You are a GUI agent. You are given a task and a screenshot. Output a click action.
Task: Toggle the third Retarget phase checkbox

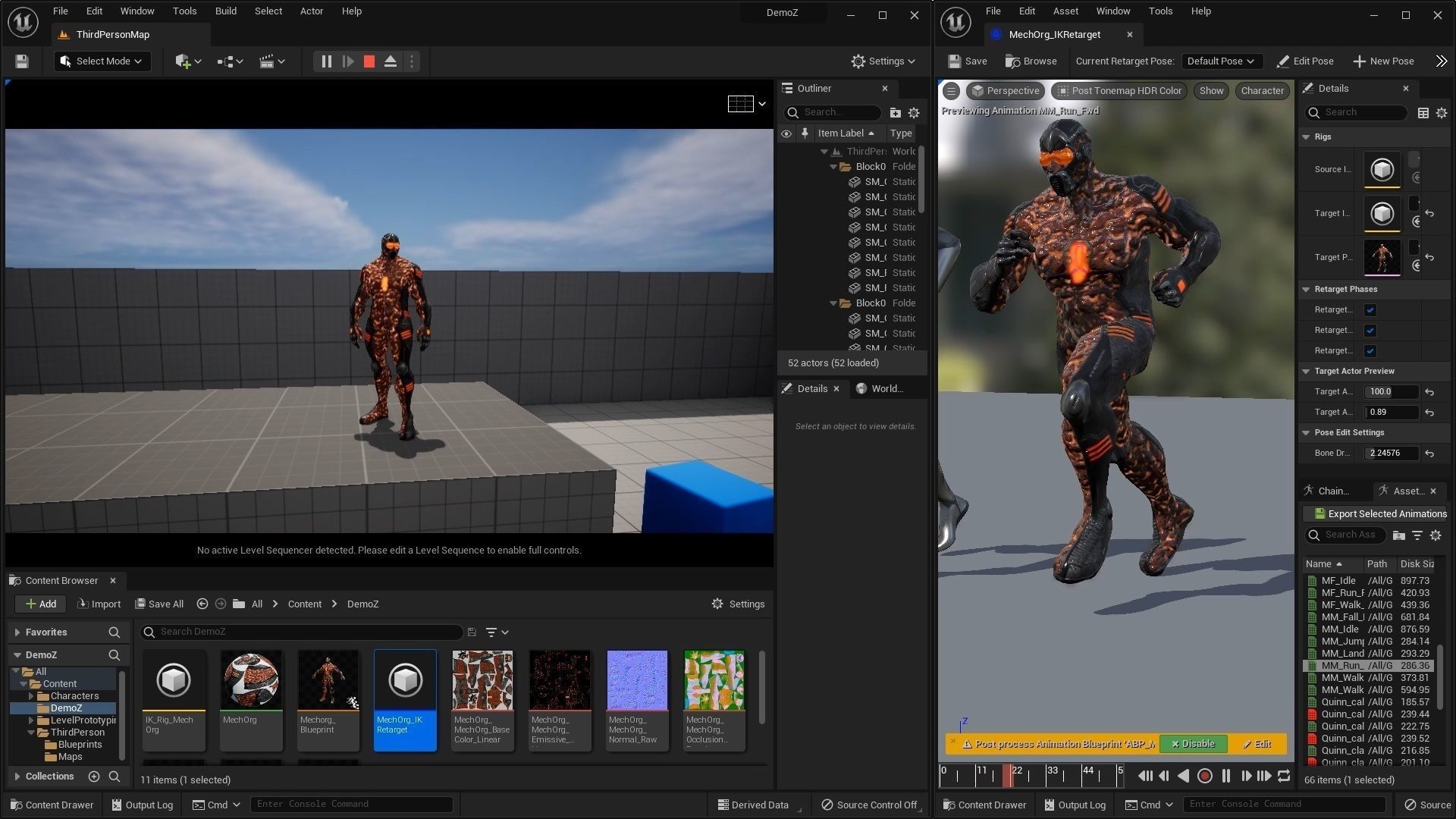(1370, 351)
